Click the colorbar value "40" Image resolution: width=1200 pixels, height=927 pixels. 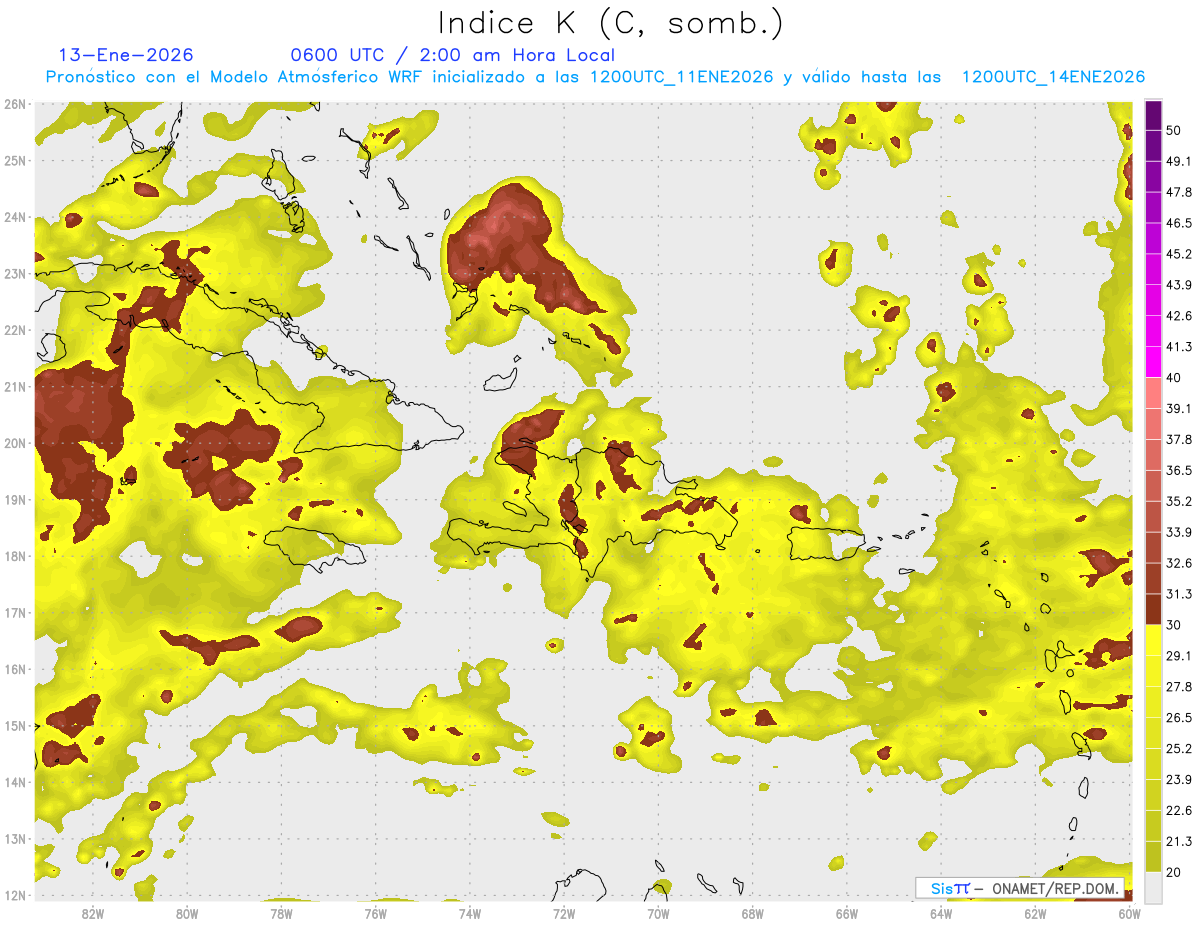pyautogui.click(x=1174, y=378)
